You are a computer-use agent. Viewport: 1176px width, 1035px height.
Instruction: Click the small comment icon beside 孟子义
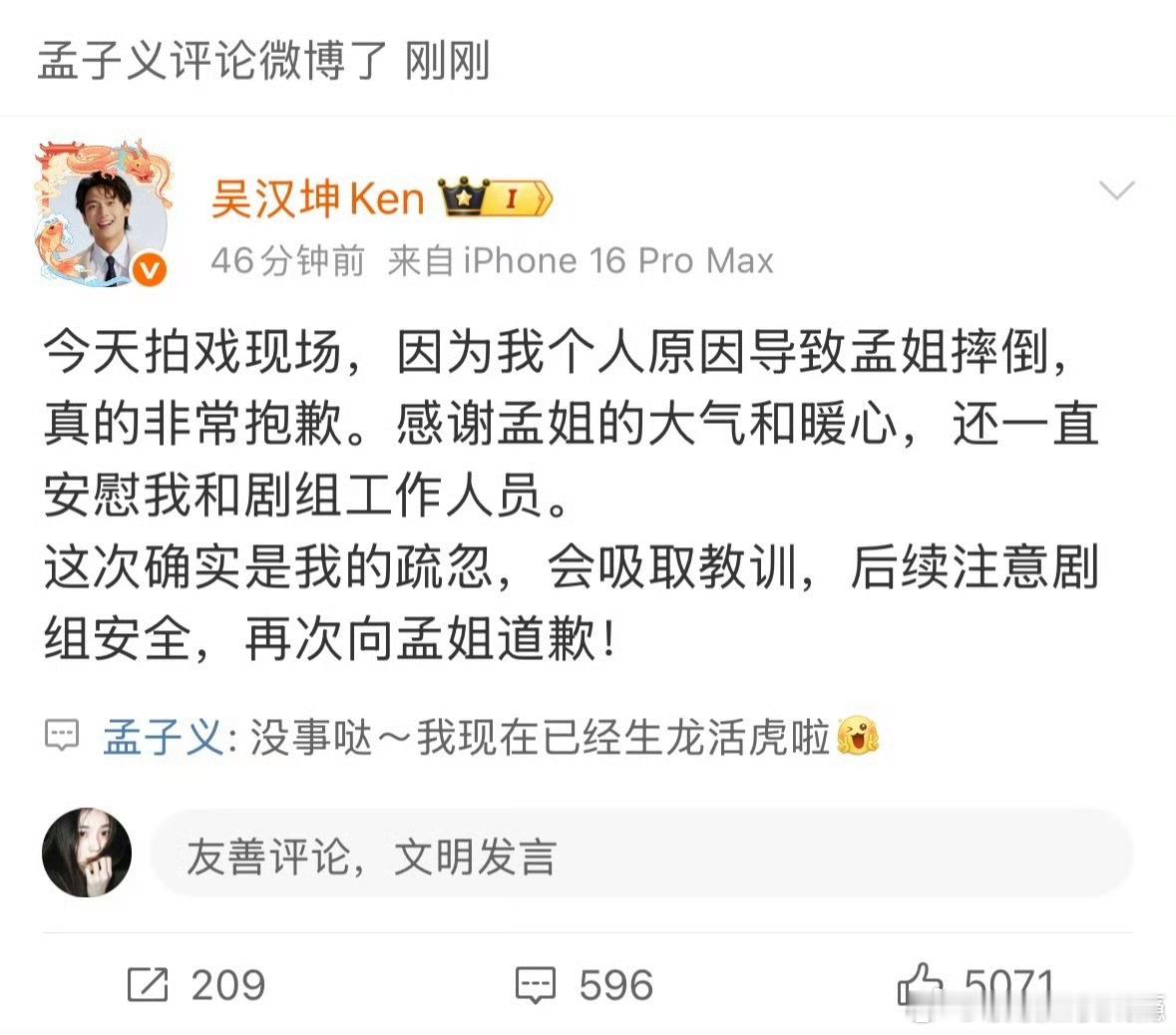point(62,736)
